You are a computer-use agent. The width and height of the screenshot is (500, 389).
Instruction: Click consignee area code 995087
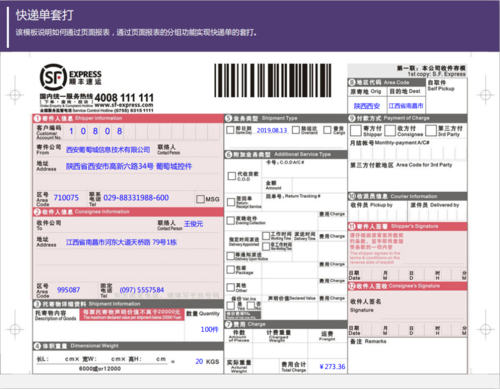coord(68,290)
